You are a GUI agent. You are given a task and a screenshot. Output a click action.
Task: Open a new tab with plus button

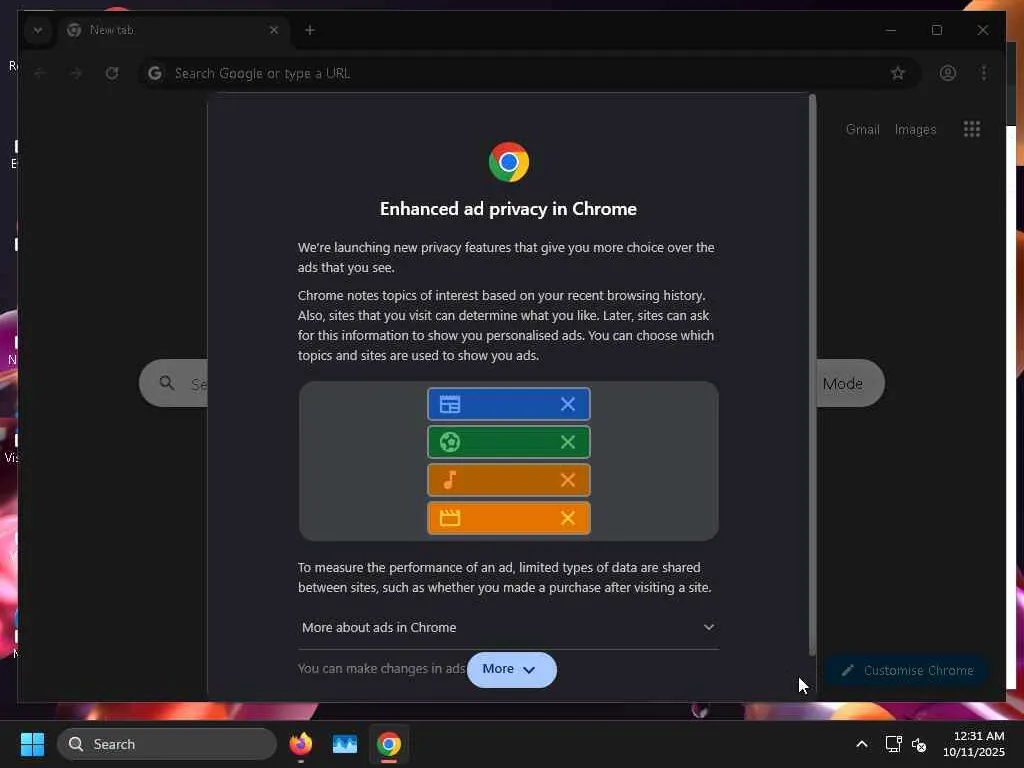click(x=310, y=30)
